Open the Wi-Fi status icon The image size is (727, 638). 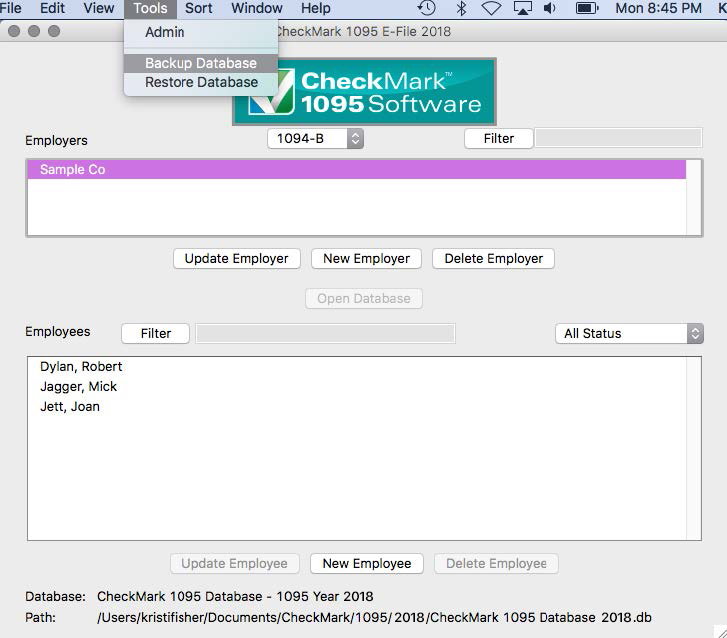[491, 9]
